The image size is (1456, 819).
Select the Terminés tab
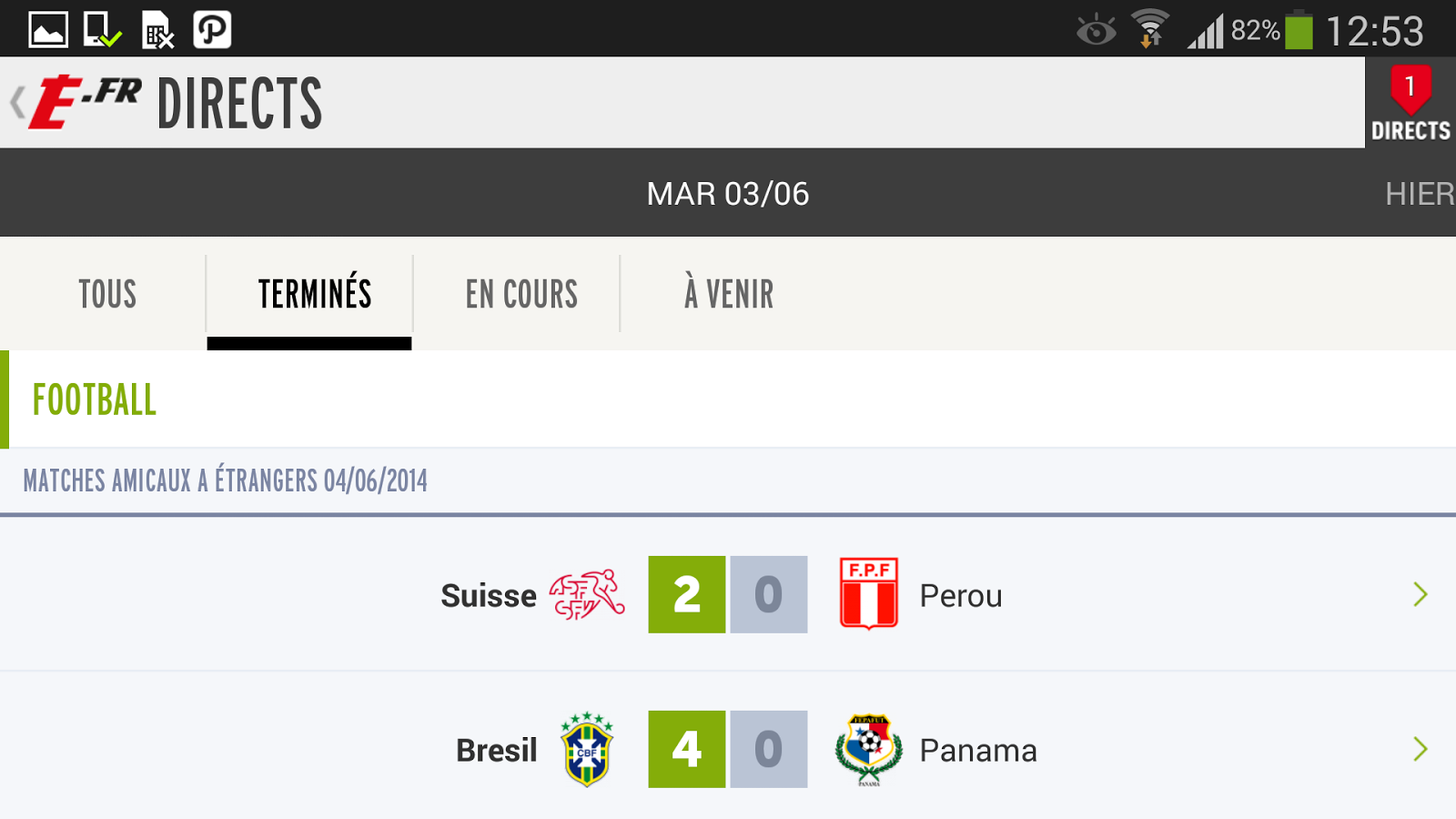tap(314, 294)
